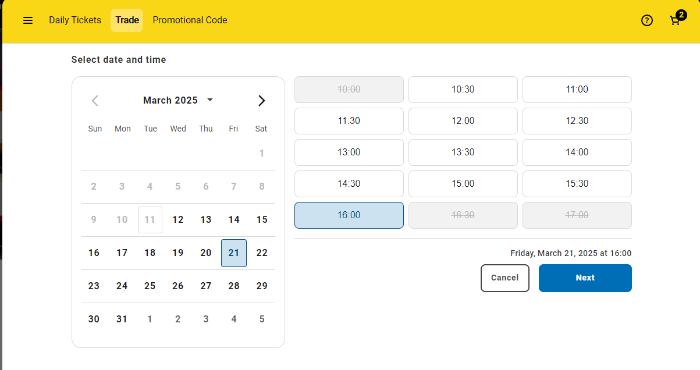Go to next month in calendar

[262, 100]
